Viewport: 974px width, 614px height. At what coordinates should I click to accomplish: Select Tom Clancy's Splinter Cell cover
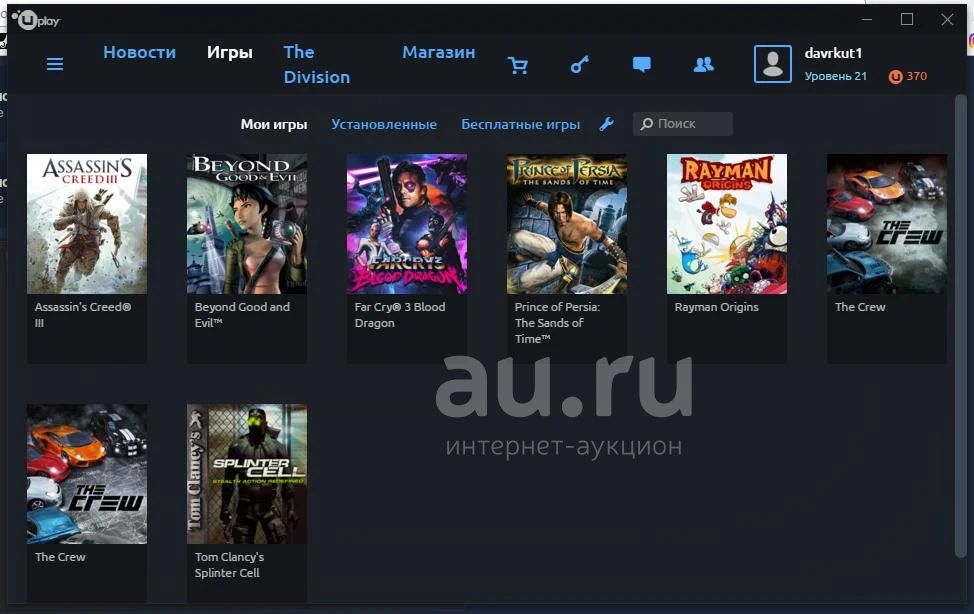point(247,474)
